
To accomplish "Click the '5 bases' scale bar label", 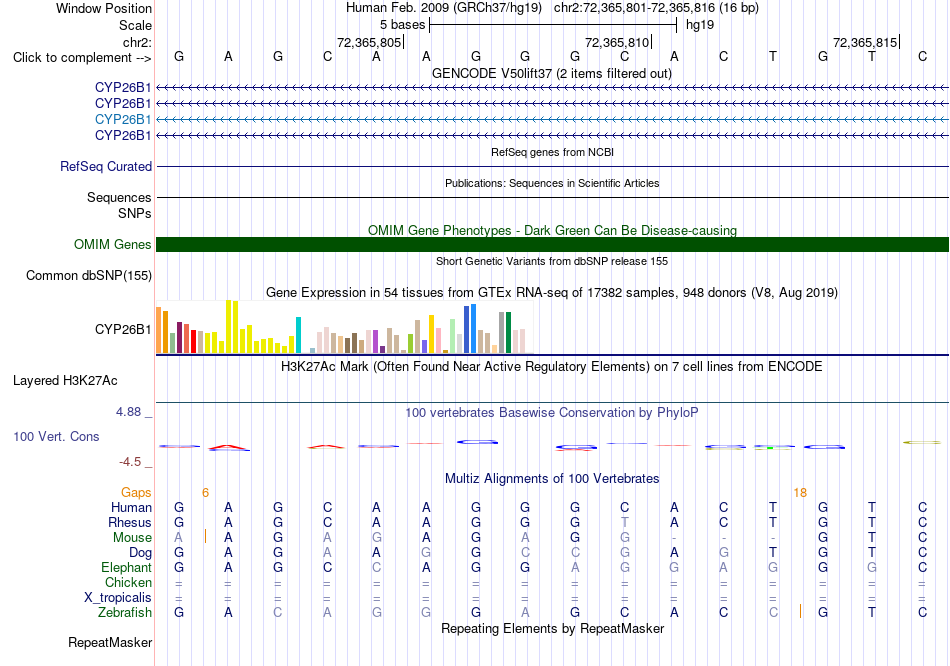I will coord(402,25).
